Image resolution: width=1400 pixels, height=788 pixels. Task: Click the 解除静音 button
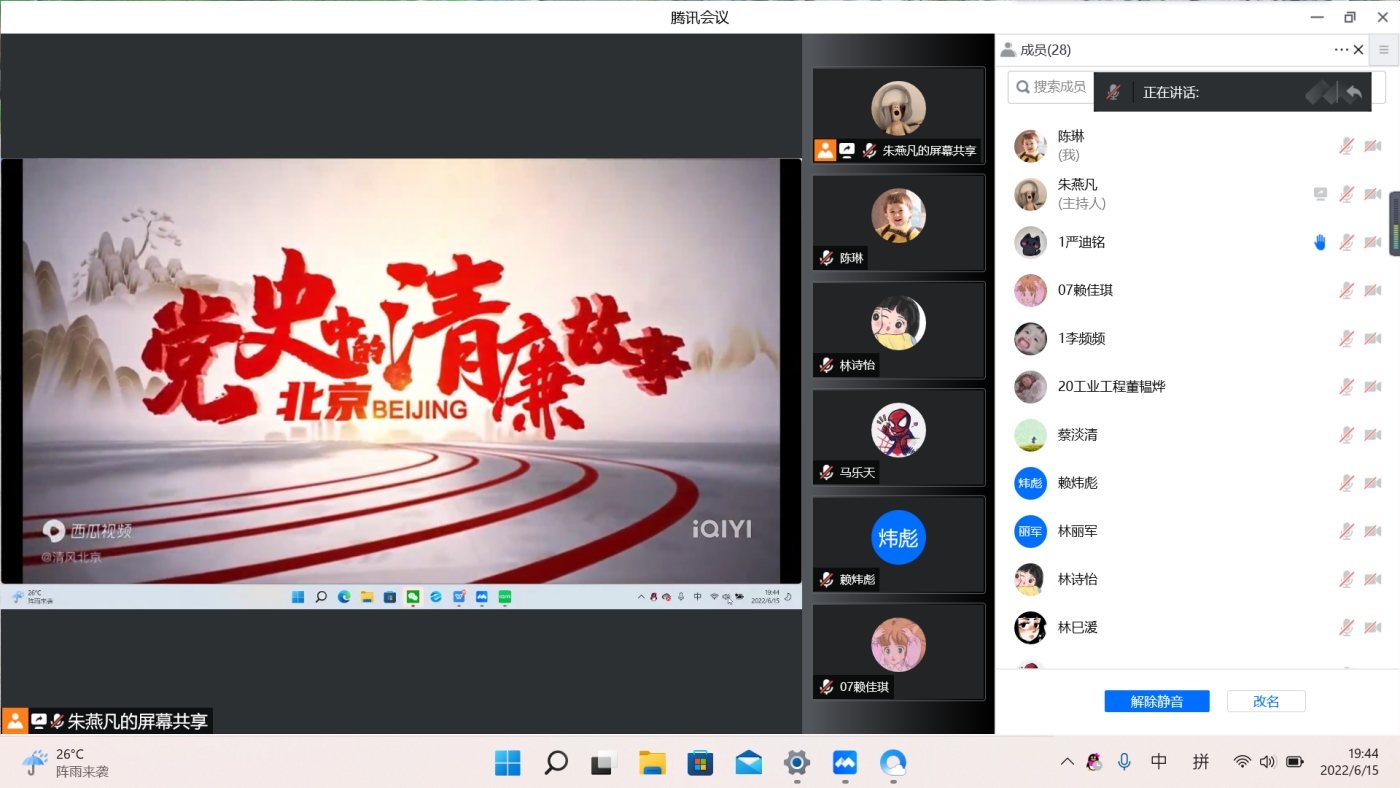pyautogui.click(x=1157, y=701)
